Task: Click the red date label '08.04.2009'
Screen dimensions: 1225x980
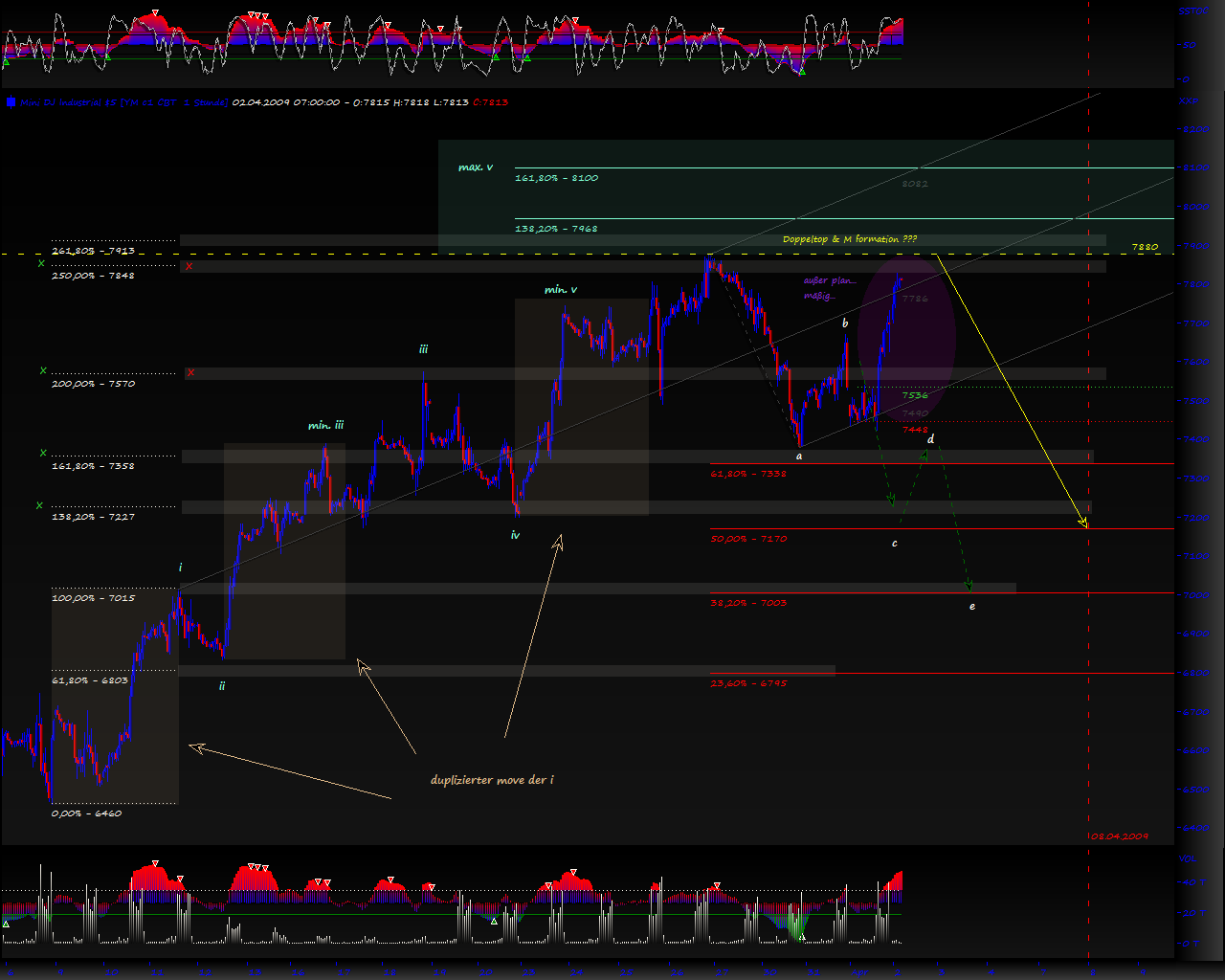Action: click(x=1119, y=836)
